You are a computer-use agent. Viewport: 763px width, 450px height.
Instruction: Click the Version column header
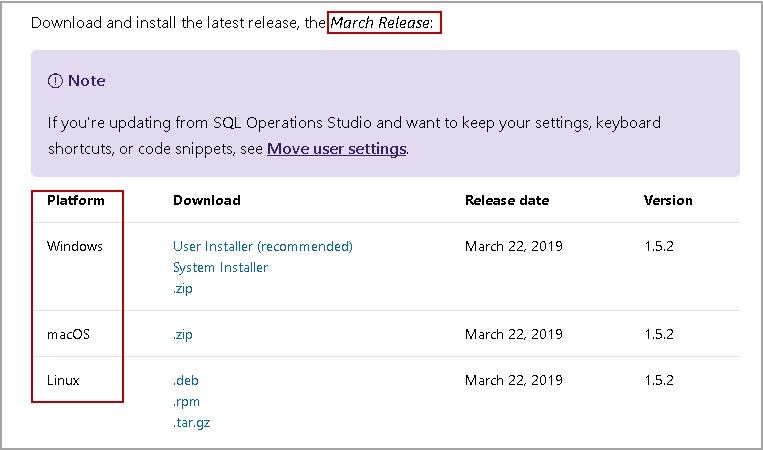pos(668,200)
